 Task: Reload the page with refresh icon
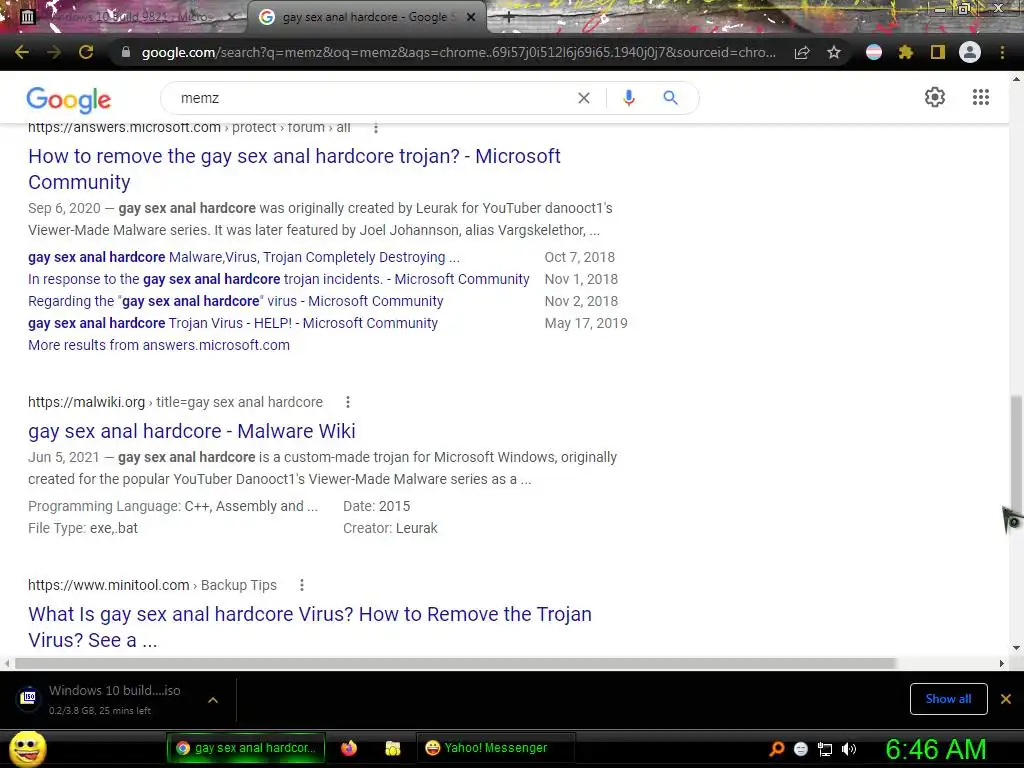(86, 52)
